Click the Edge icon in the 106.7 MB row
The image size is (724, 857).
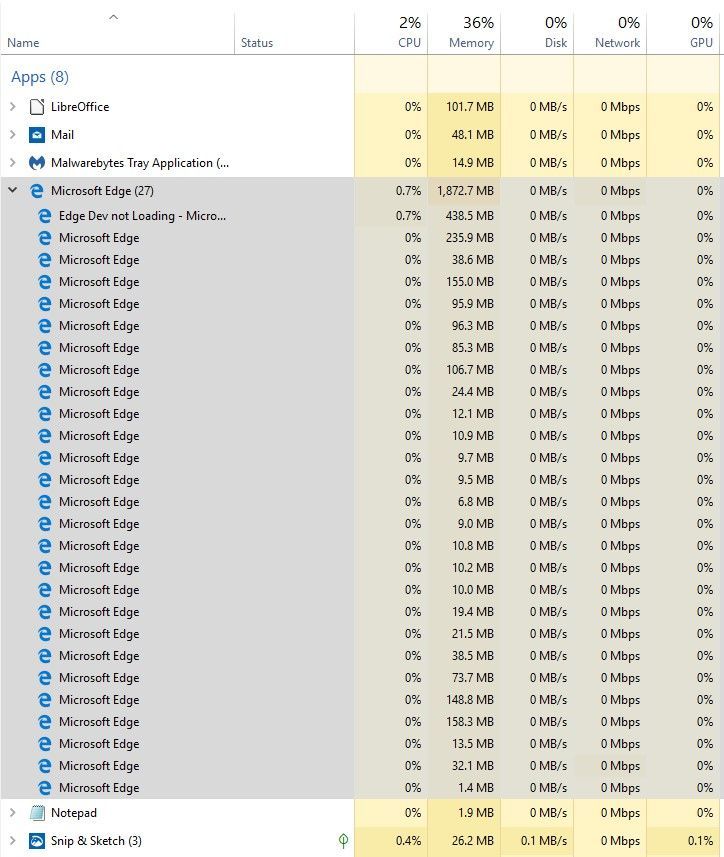(x=45, y=370)
